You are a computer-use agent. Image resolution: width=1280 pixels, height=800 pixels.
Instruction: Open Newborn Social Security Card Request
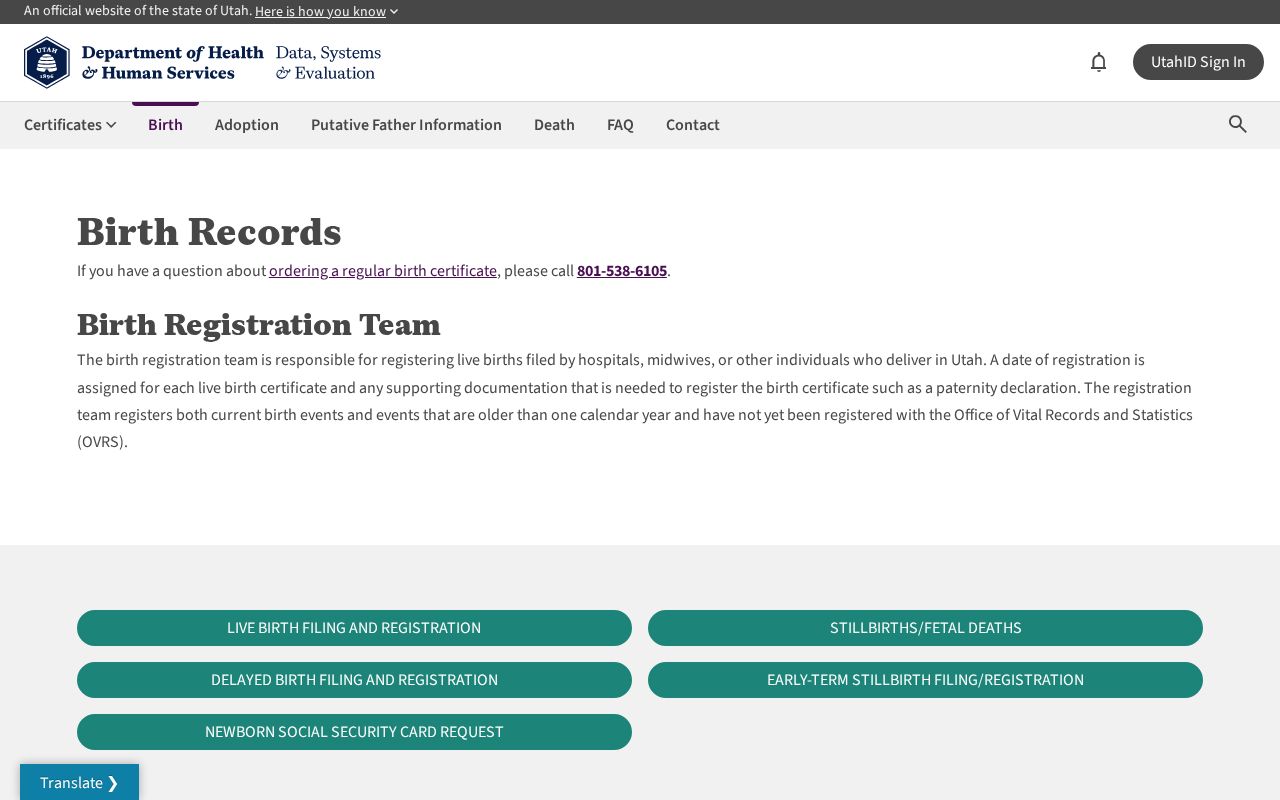(354, 732)
